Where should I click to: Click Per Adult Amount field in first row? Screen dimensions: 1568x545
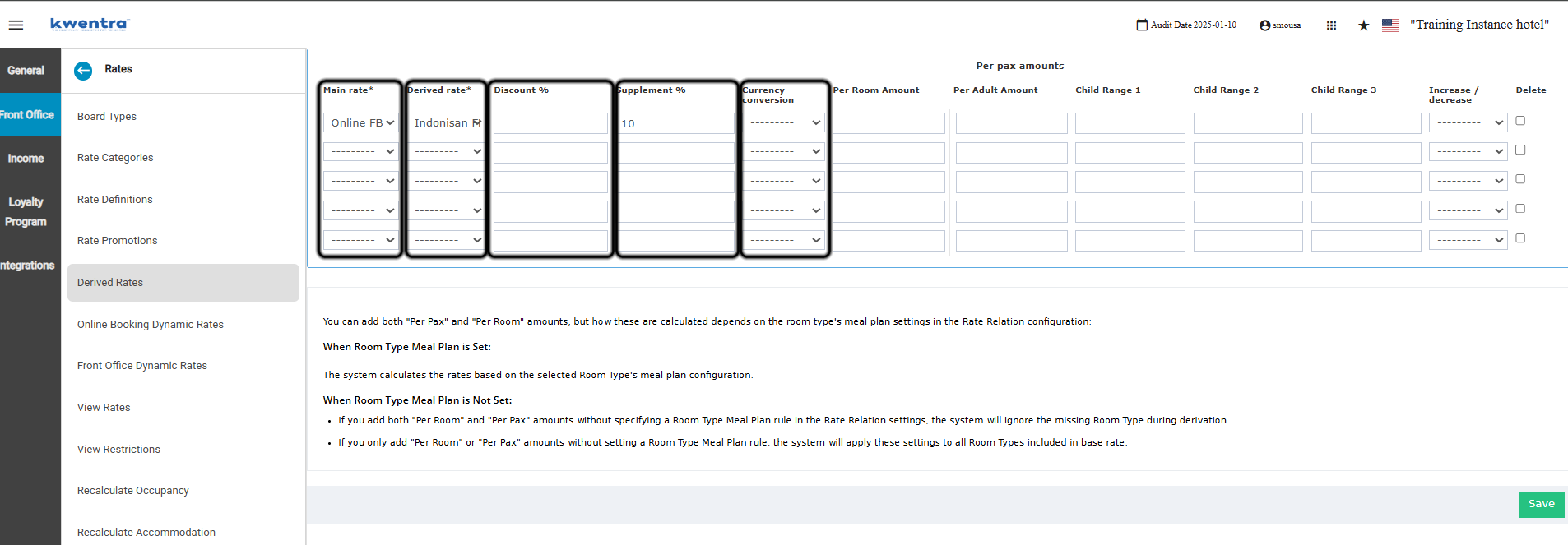pyautogui.click(x=1012, y=123)
